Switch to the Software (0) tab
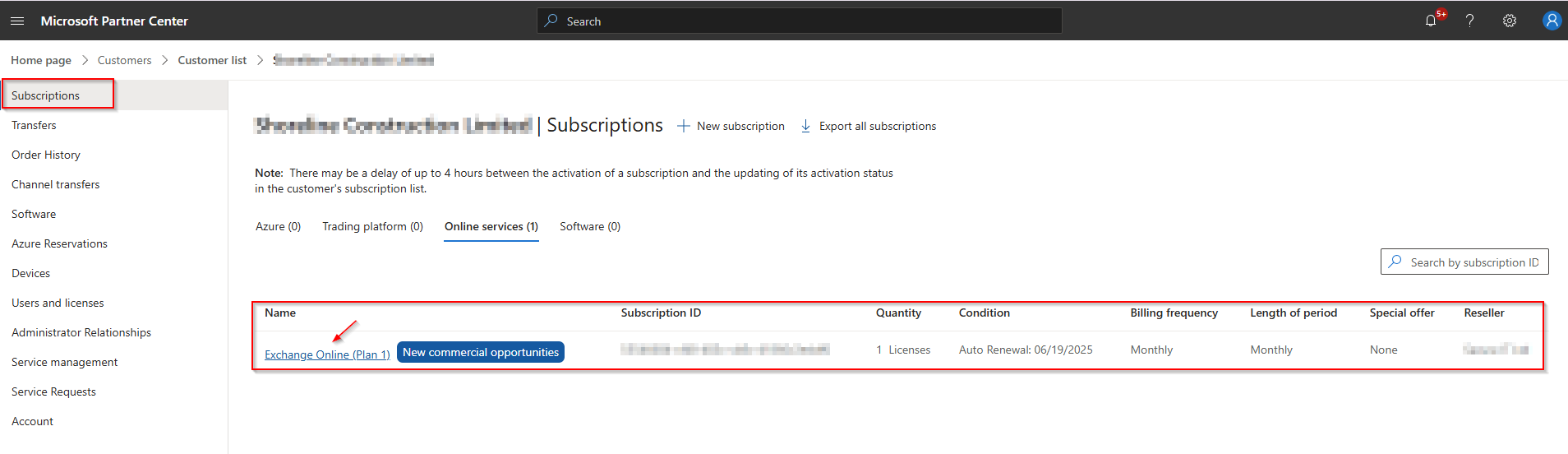This screenshot has height=454, width=1568. pos(590,226)
